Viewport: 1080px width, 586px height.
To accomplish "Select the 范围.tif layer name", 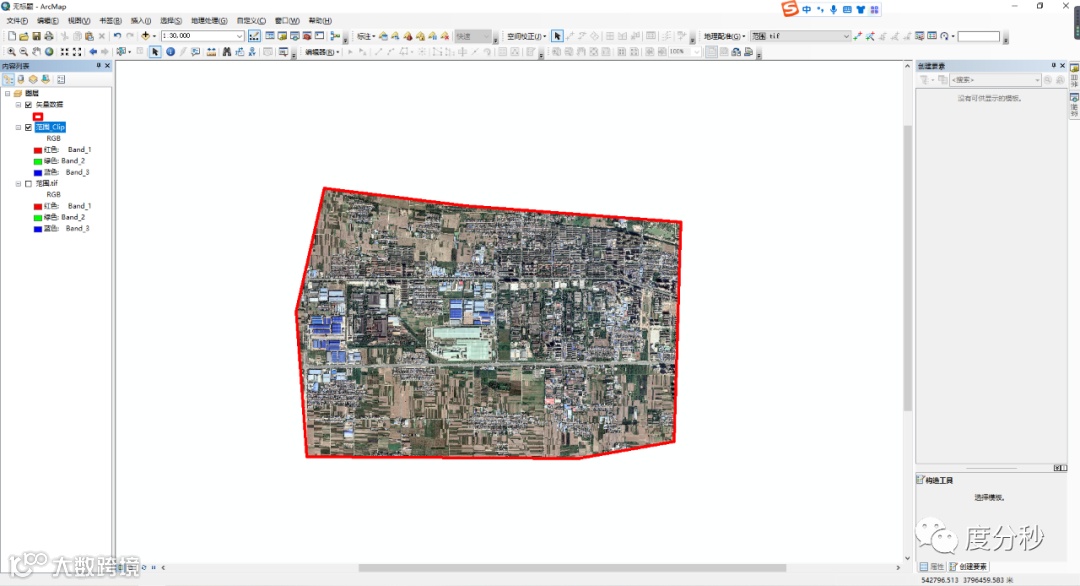I will tap(47, 184).
